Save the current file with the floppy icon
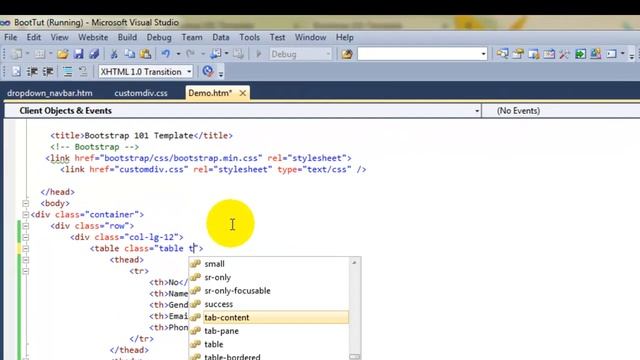The height and width of the screenshot is (360, 640). 79,54
